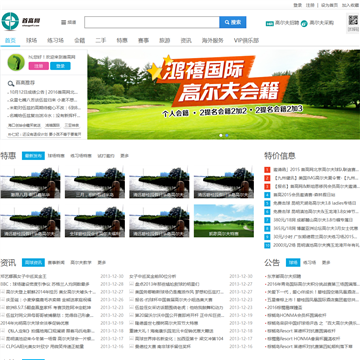Click the blue 登录 button in sidebar

pyautogui.click(x=60, y=66)
